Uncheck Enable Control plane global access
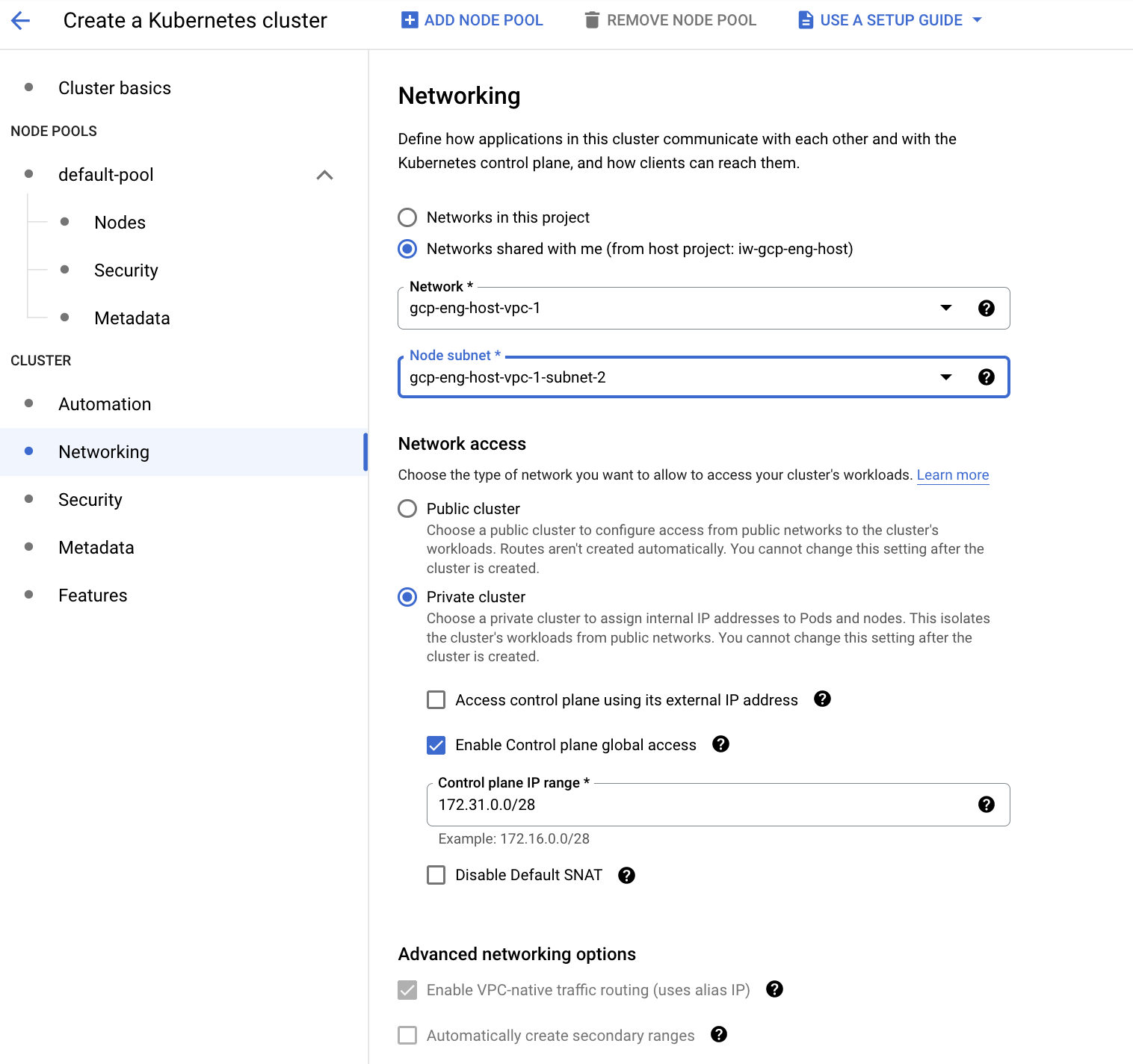1133x1064 pixels. click(x=436, y=745)
